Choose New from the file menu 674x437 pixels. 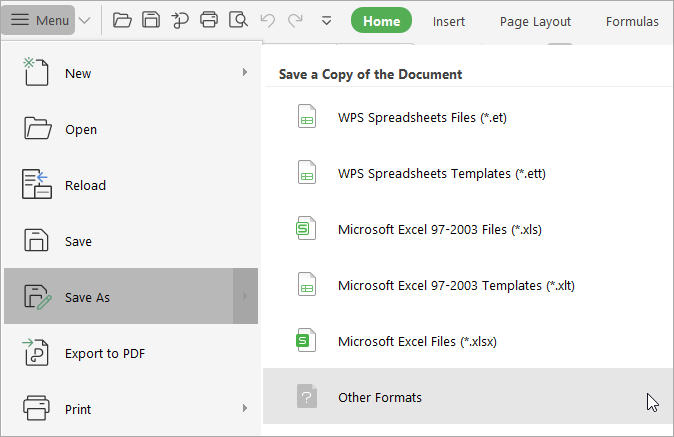[x=131, y=73]
